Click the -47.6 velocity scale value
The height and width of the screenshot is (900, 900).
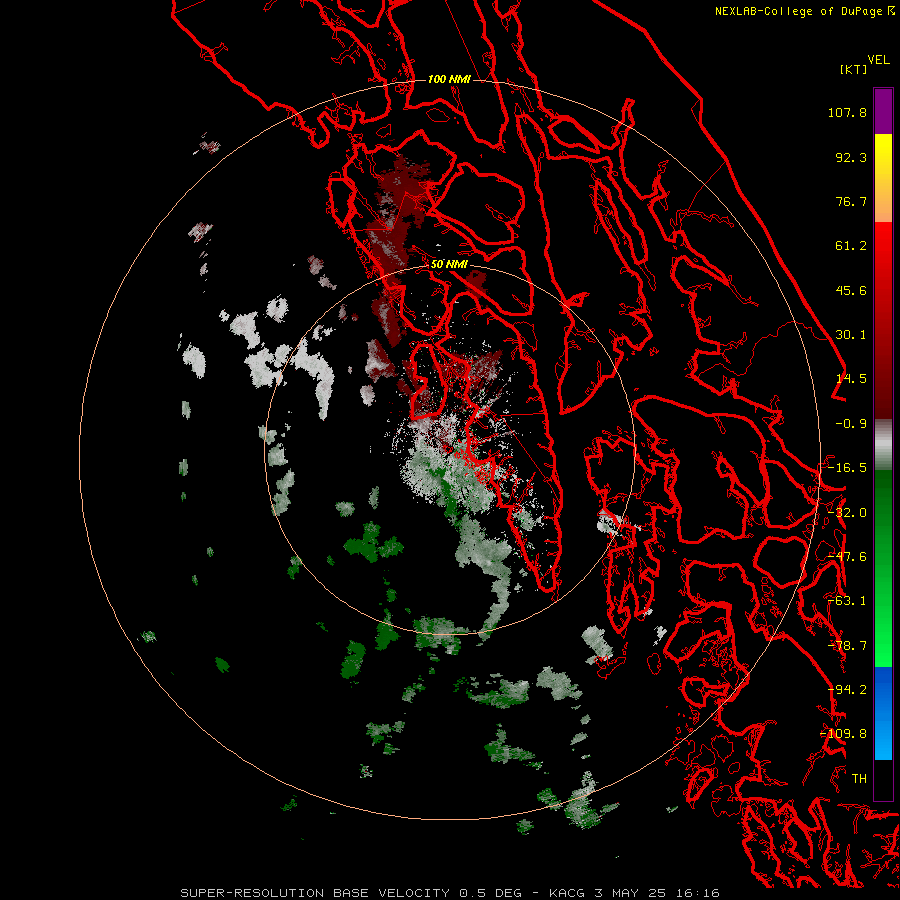pyautogui.click(x=847, y=557)
